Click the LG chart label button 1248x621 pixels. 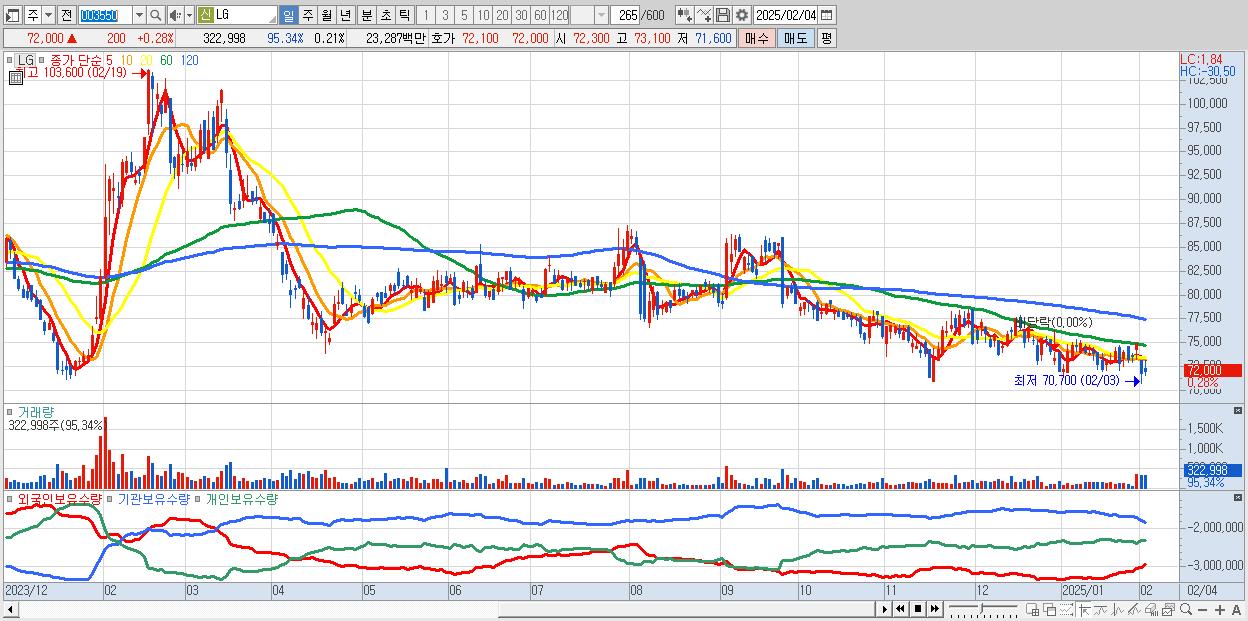(26, 60)
